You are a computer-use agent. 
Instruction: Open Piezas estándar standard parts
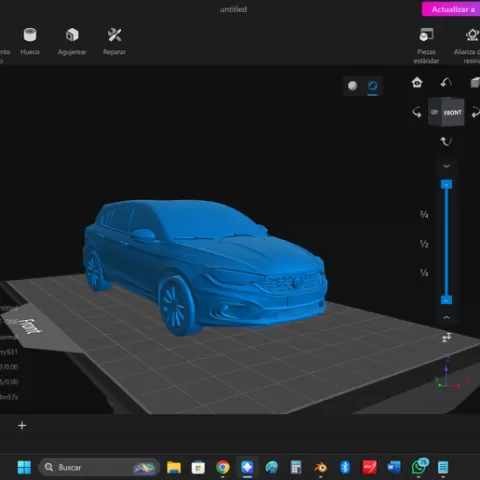coord(426,46)
